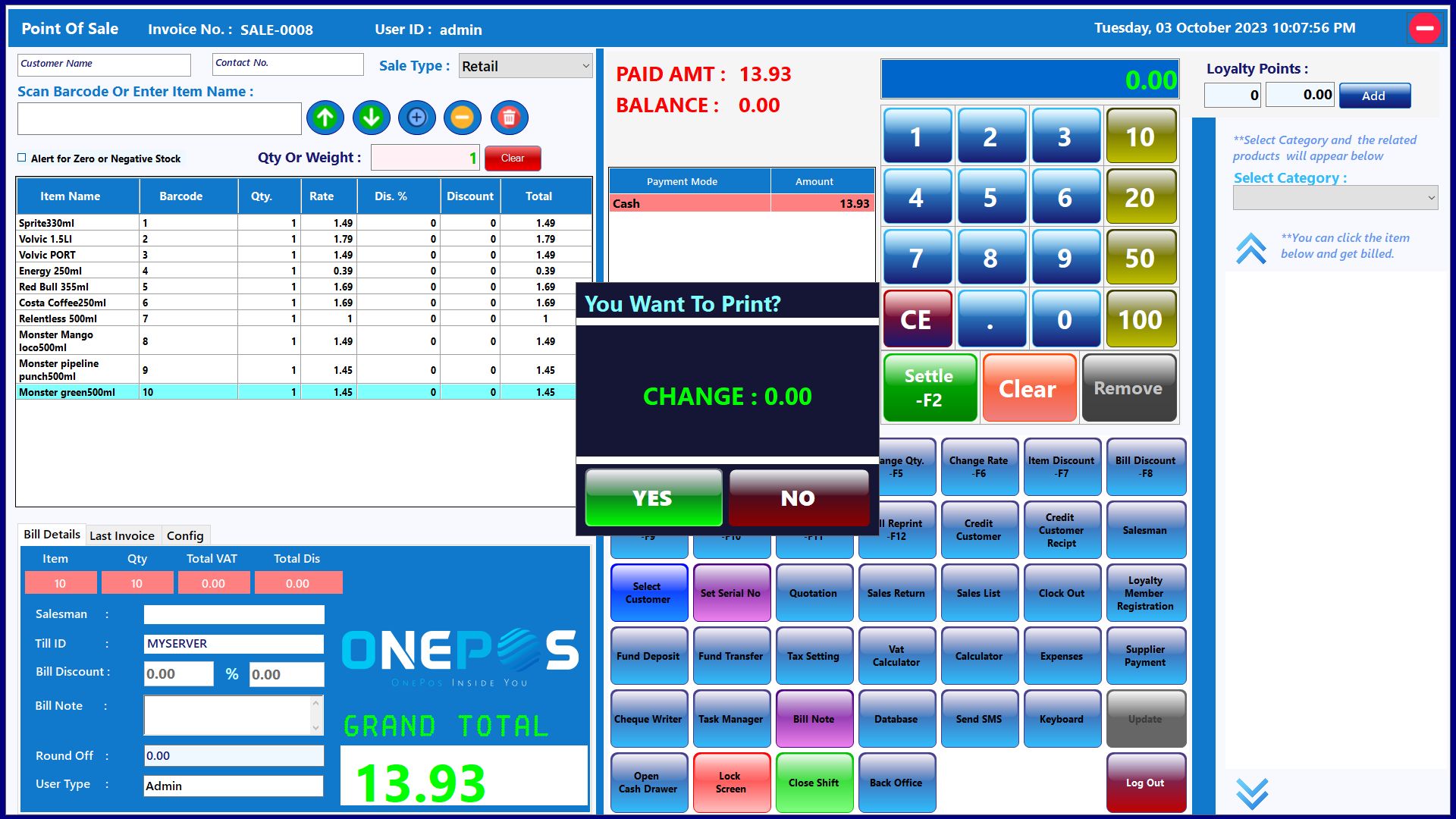Switch to the Last Invoice tab
This screenshot has height=819, width=1456.
[x=121, y=535]
